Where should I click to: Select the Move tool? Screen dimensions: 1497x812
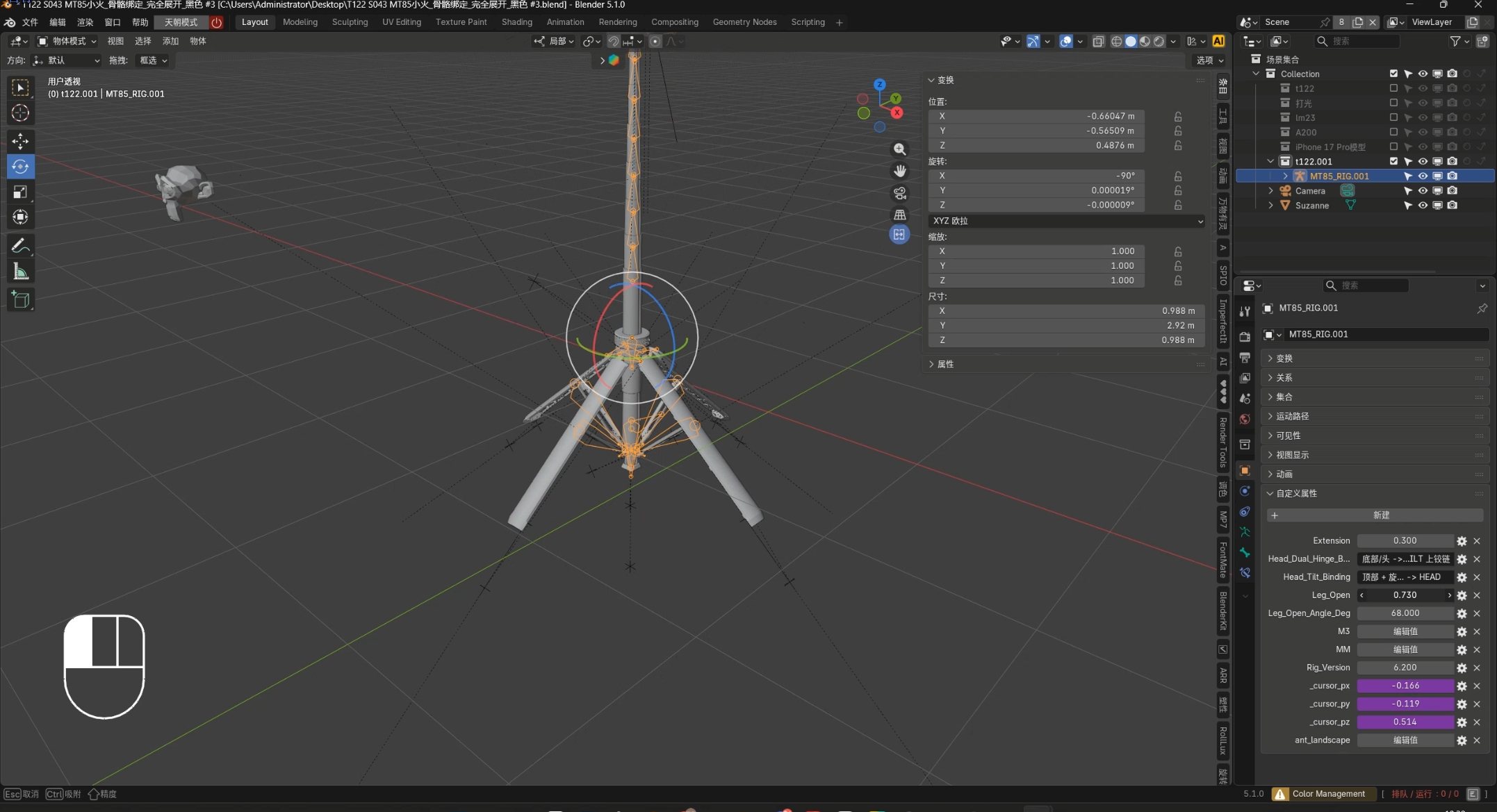[x=20, y=141]
